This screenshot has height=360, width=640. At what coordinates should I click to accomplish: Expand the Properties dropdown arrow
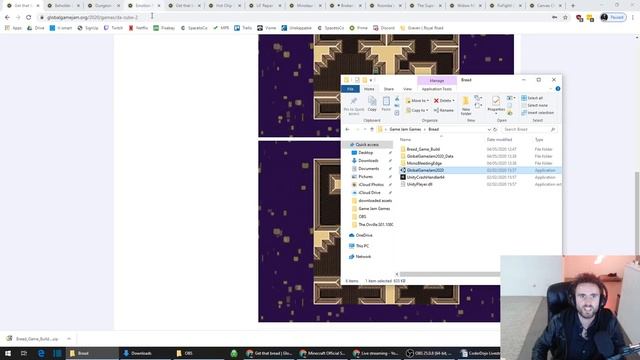(x=496, y=113)
